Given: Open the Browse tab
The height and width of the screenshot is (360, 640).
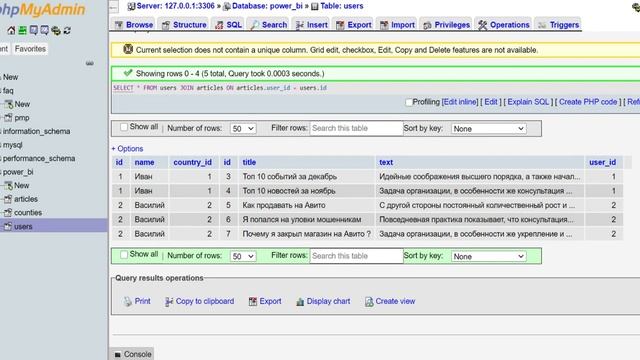Looking at the screenshot, I should [134, 25].
